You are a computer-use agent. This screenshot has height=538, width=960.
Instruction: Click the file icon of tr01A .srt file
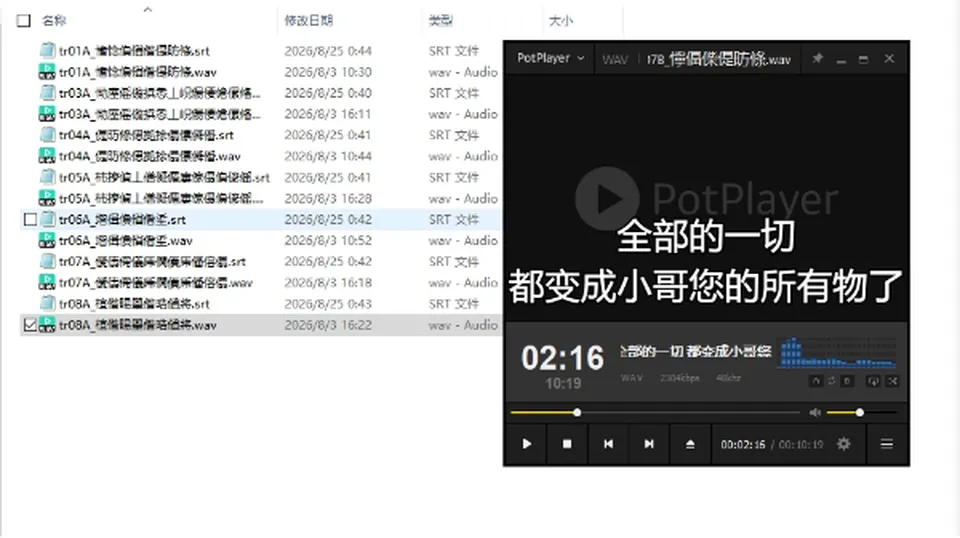[47, 50]
